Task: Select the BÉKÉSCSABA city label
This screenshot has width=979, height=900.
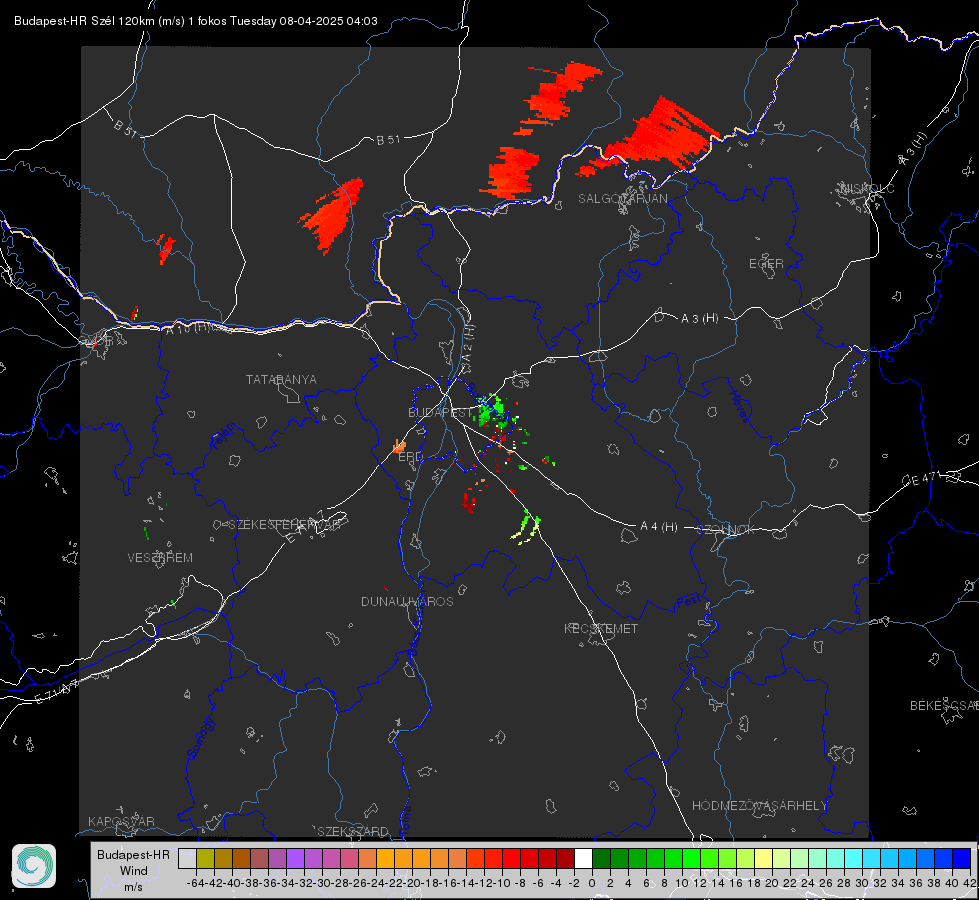Action: point(944,706)
